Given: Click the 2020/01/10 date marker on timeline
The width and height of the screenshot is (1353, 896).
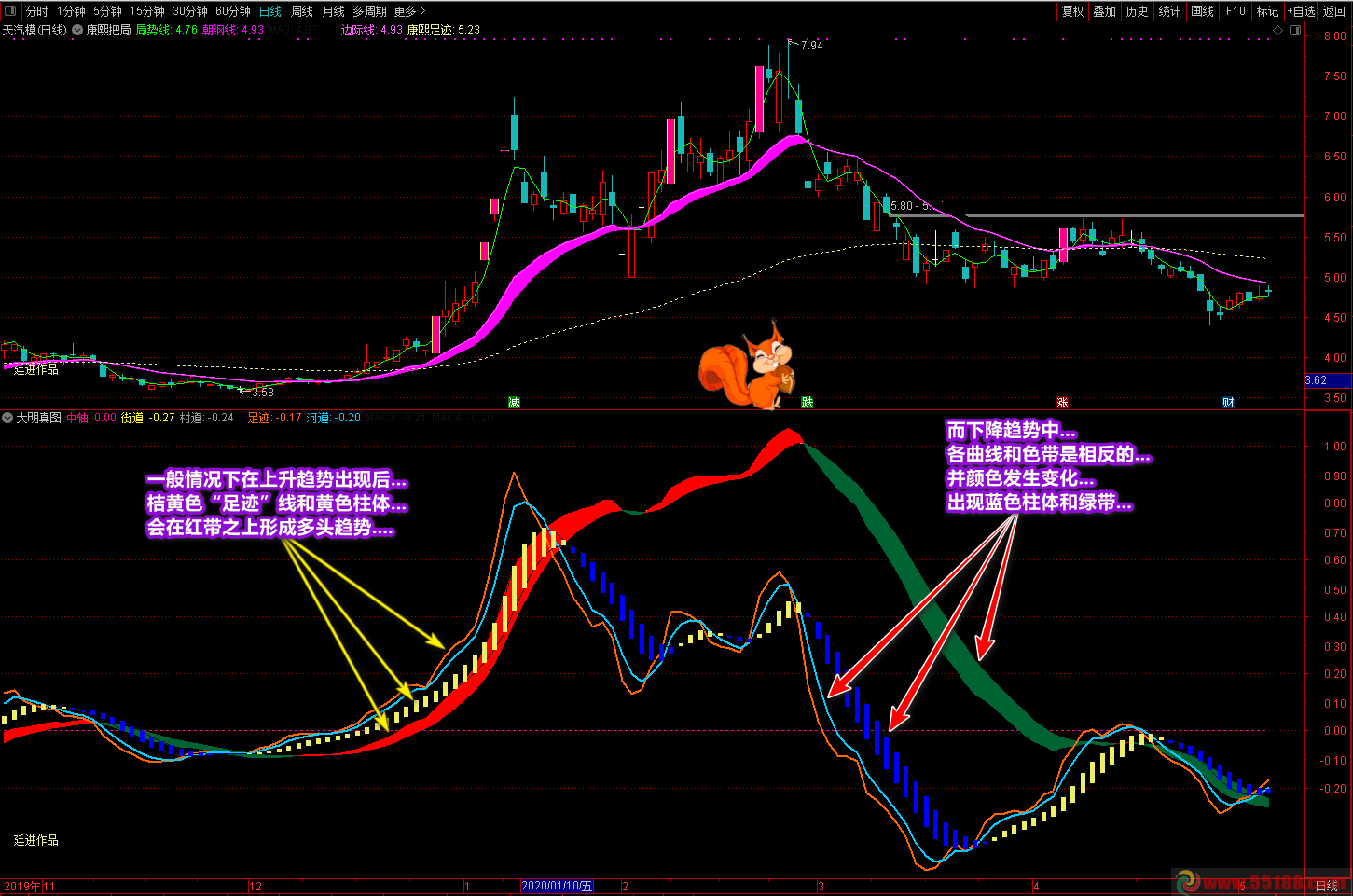Looking at the screenshot, I should pyautogui.click(x=557, y=886).
